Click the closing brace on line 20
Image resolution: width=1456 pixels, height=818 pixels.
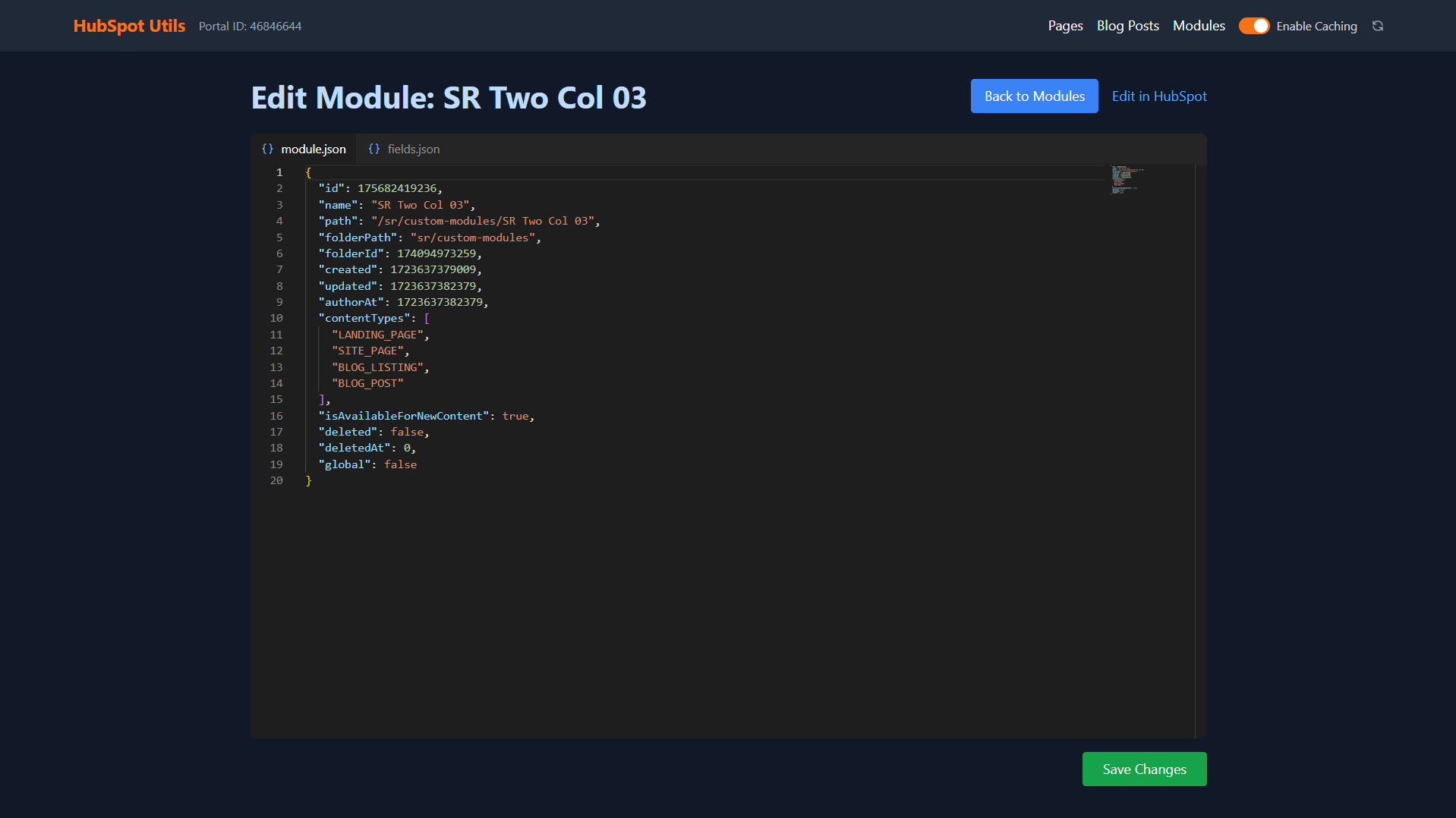coord(309,480)
